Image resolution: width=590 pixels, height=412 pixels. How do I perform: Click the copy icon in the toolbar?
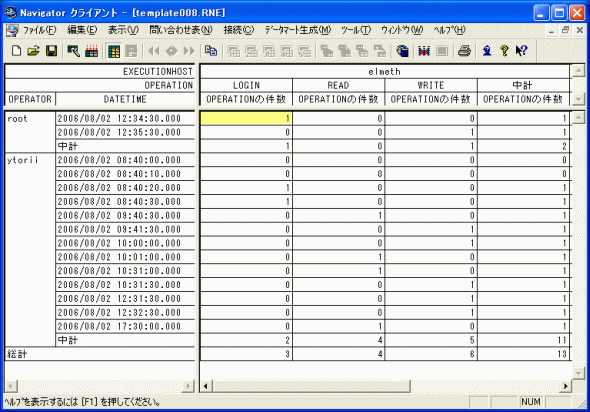pyautogui.click(x=211, y=51)
